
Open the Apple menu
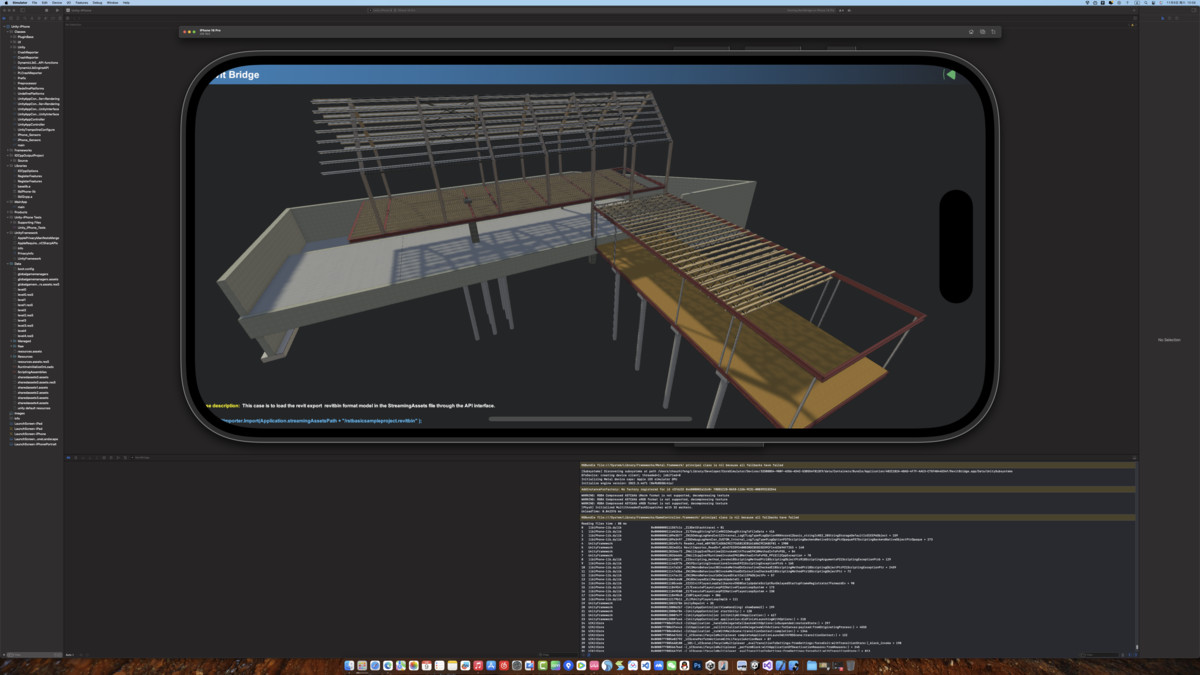tap(6, 2)
